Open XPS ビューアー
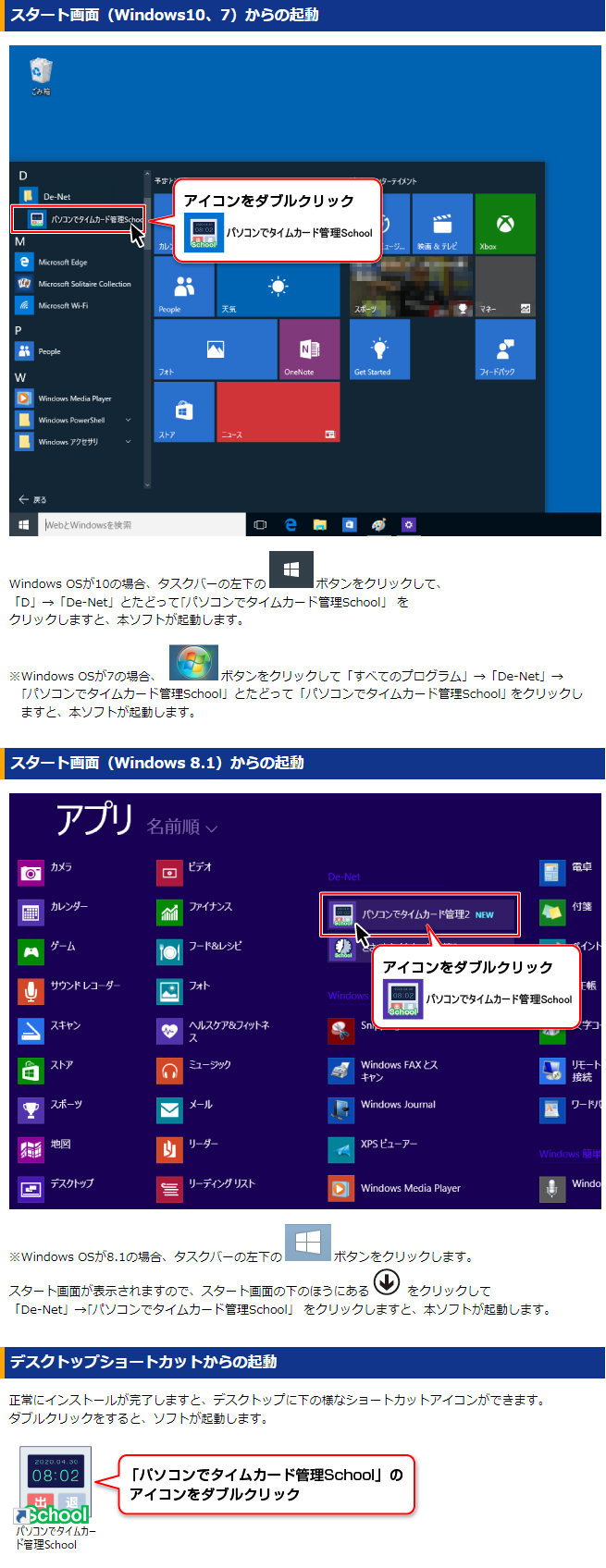 pyautogui.click(x=373, y=1149)
